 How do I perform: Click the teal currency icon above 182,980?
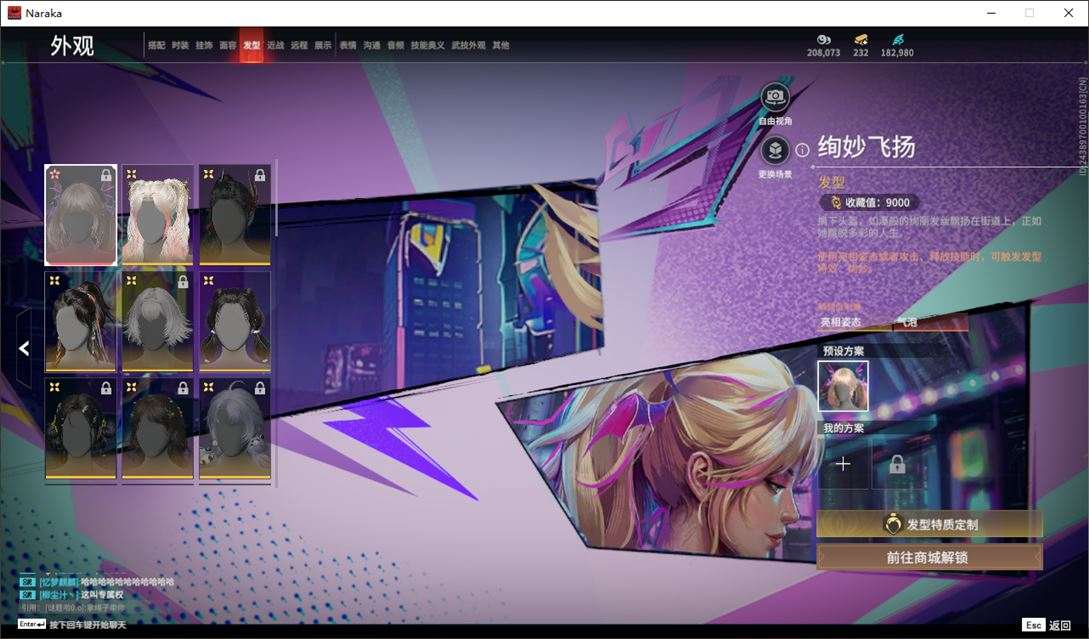click(897, 40)
